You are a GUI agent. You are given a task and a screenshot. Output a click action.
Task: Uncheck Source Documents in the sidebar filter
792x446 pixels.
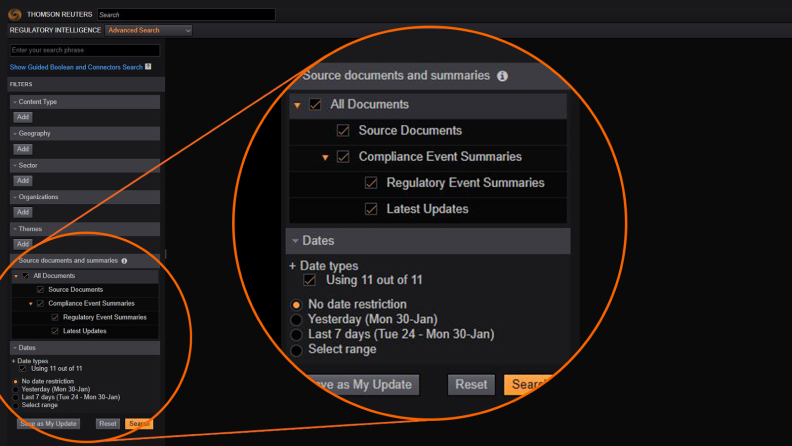40,289
